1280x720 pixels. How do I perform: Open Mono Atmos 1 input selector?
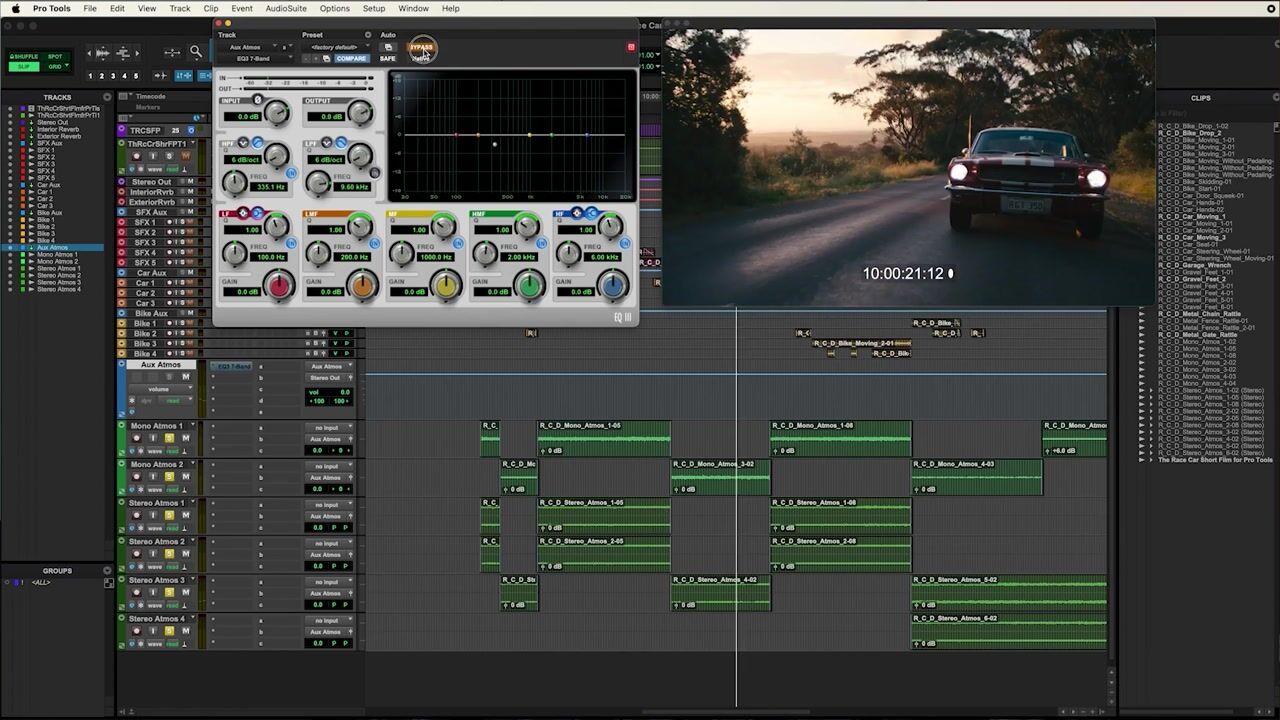click(x=327, y=428)
